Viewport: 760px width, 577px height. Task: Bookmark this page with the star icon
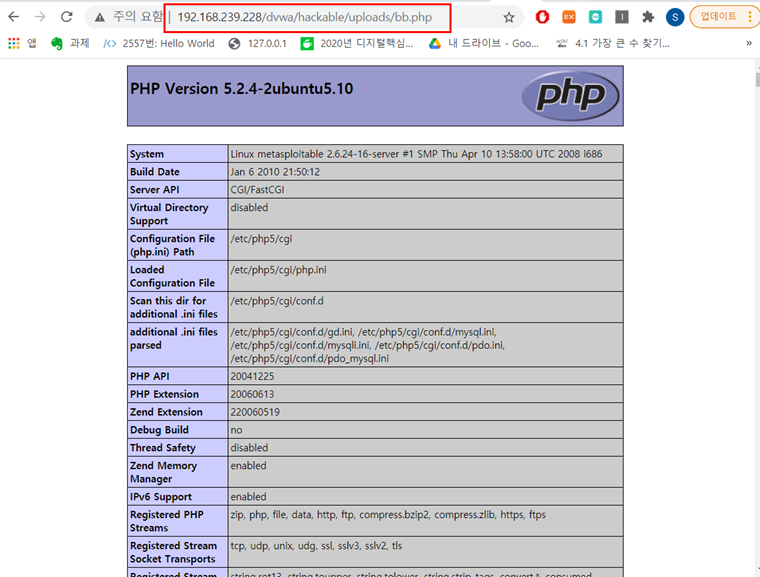[508, 17]
